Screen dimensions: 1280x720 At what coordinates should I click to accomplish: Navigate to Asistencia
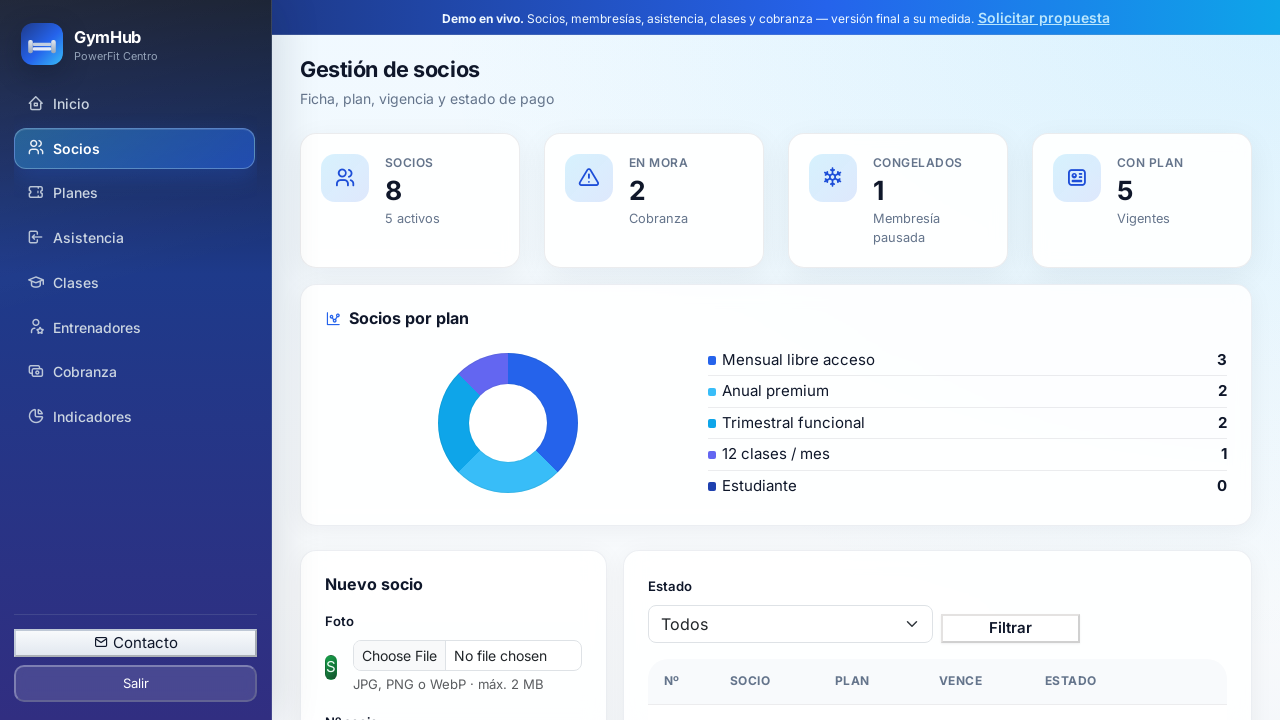click(x=134, y=237)
